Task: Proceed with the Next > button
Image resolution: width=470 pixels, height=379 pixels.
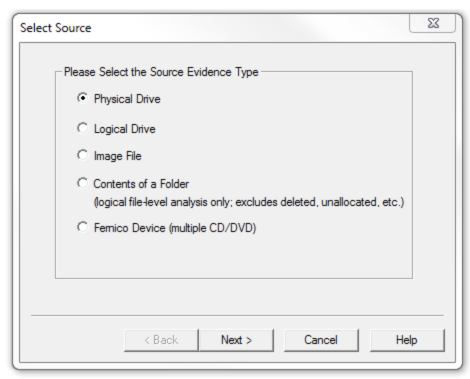Action: tap(236, 340)
